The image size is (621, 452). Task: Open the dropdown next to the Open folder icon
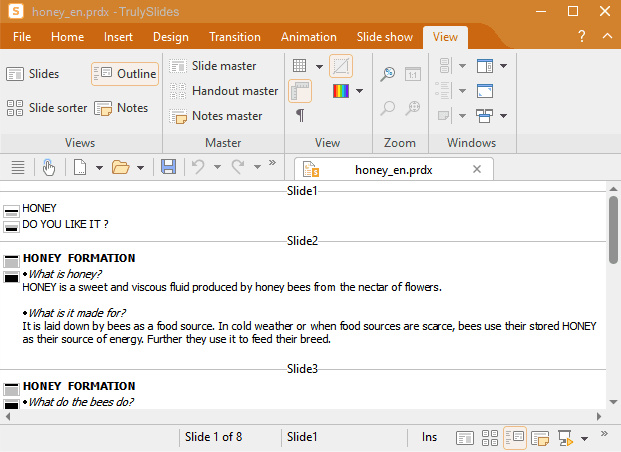pos(141,168)
